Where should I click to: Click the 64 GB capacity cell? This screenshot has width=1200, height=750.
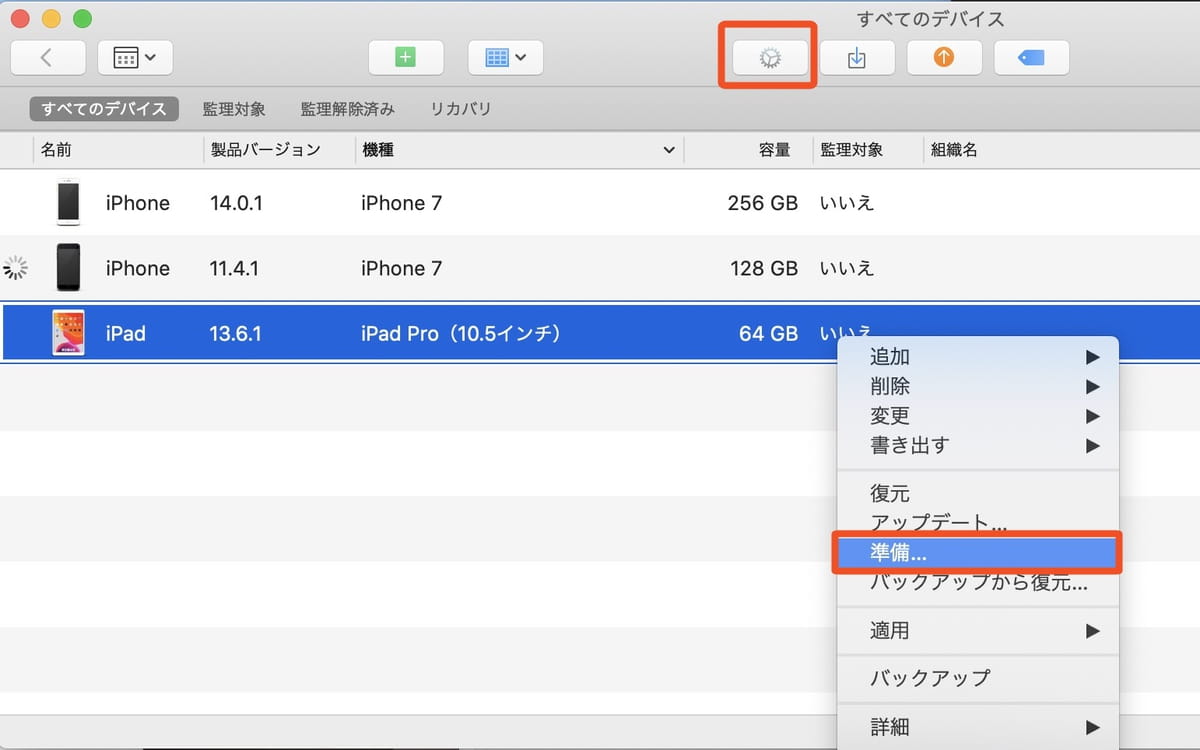(769, 333)
